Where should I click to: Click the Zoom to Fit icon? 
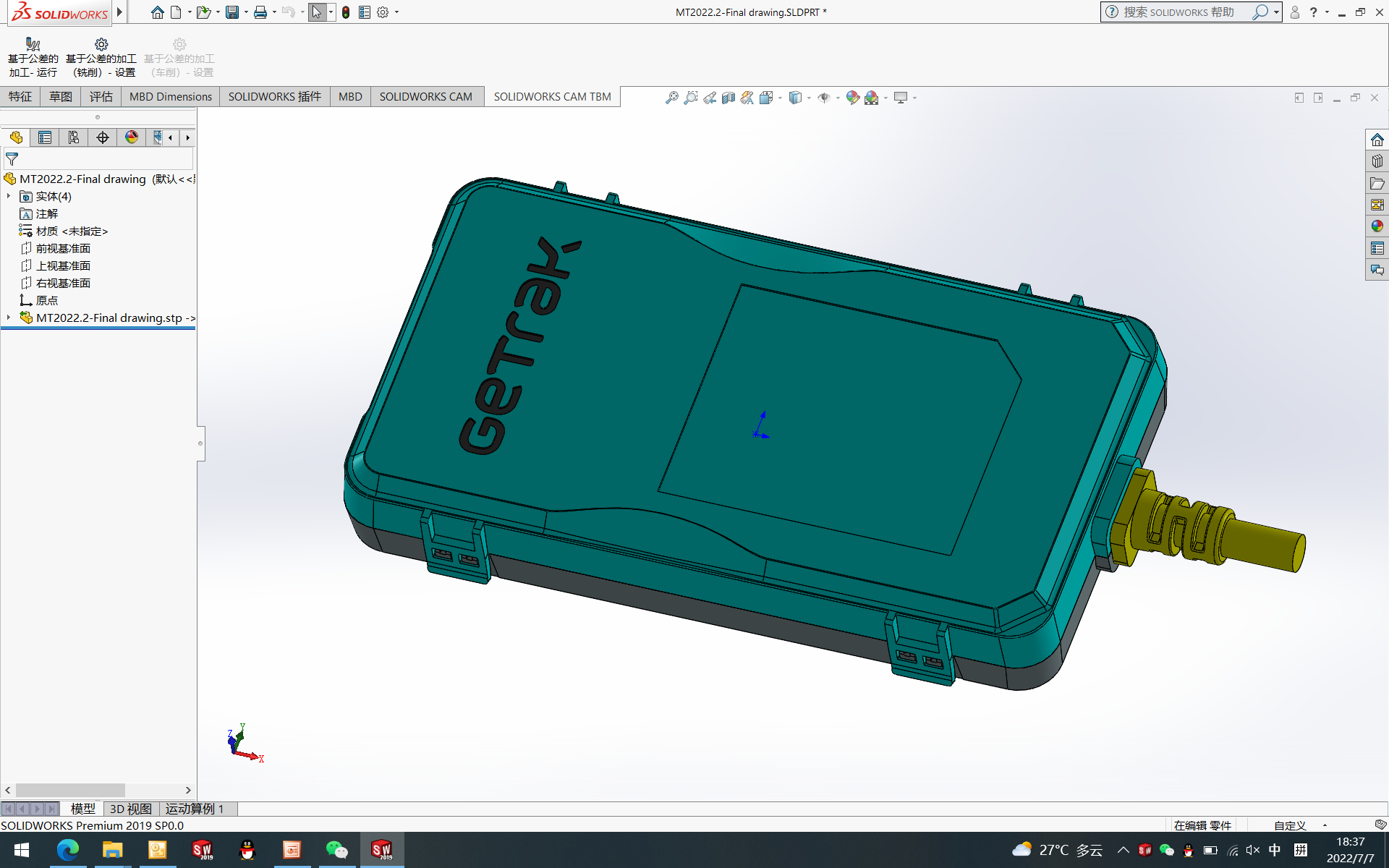point(671,98)
